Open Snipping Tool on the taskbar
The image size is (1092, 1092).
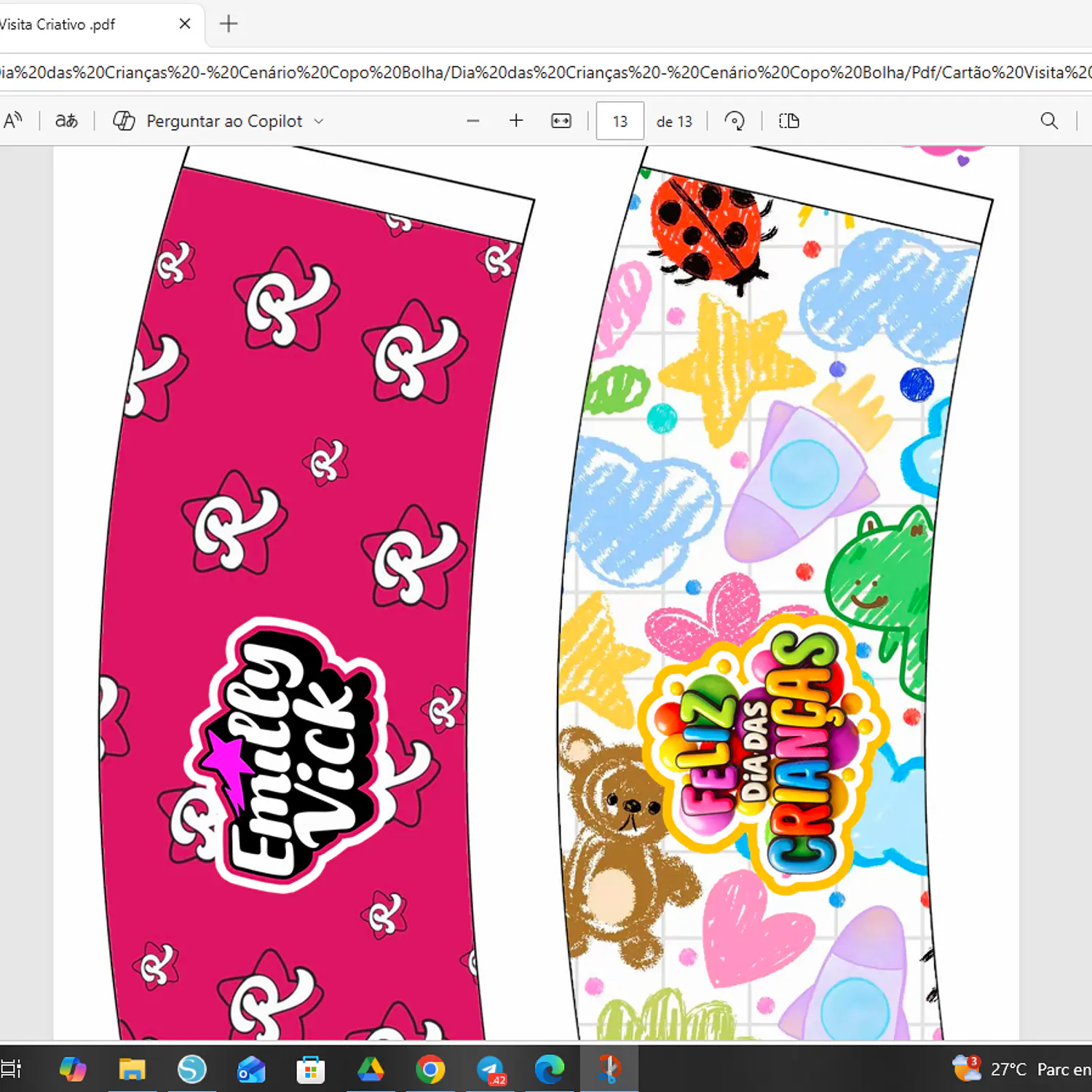tap(609, 1069)
